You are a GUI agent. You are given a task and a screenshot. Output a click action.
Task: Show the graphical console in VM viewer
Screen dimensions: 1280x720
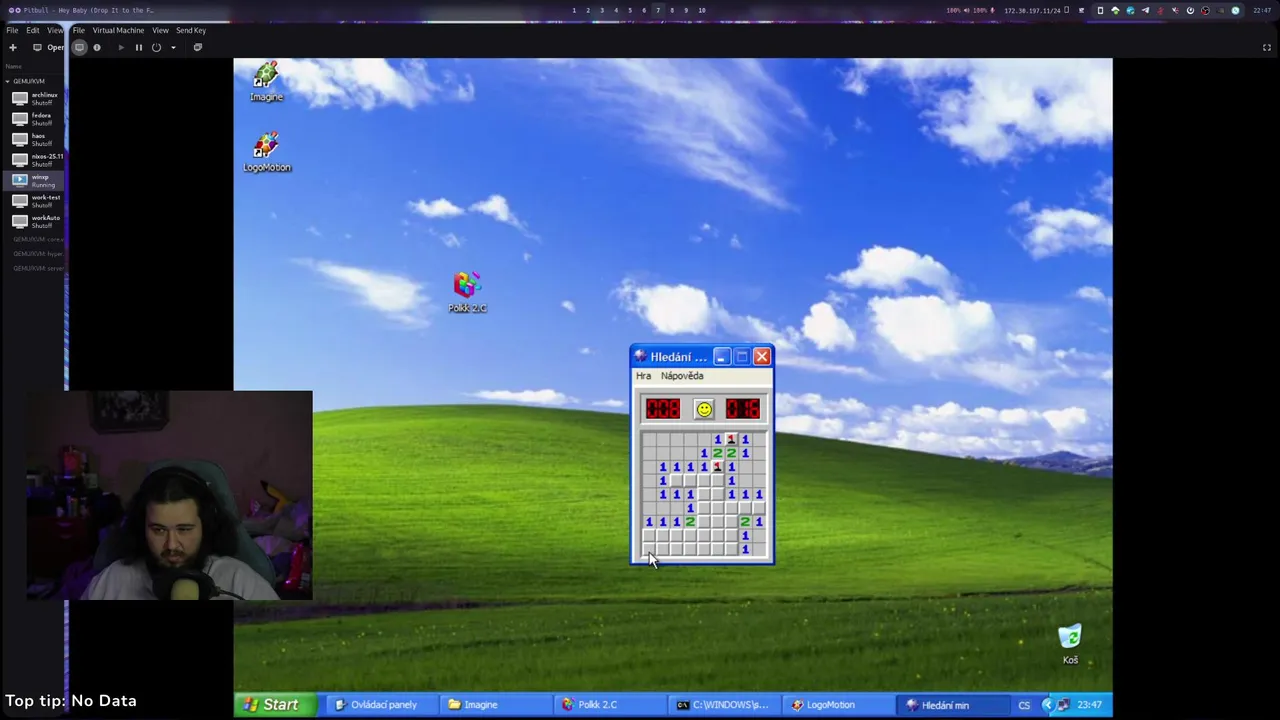[x=79, y=47]
